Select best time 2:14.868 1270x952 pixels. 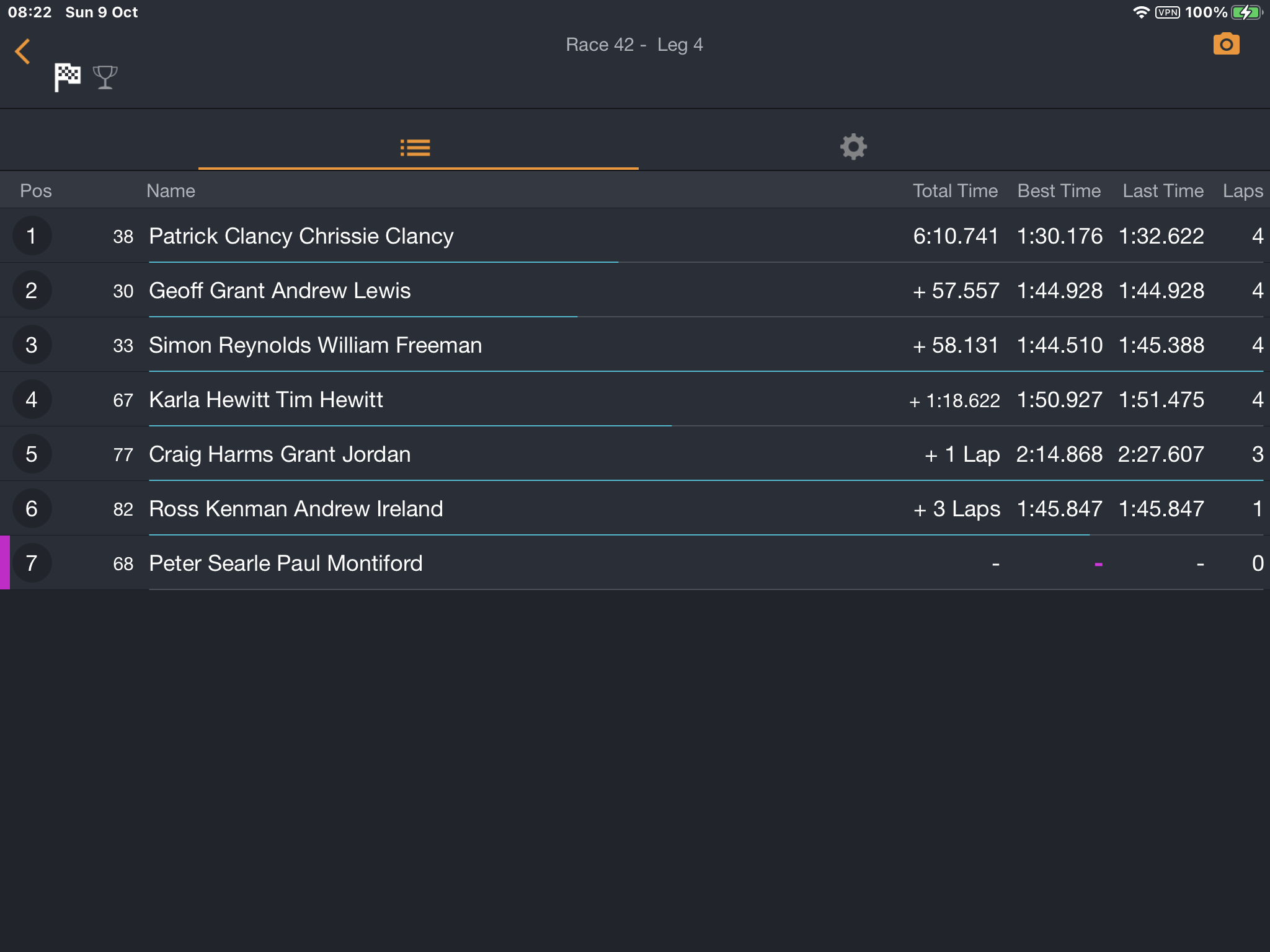pyautogui.click(x=1059, y=454)
